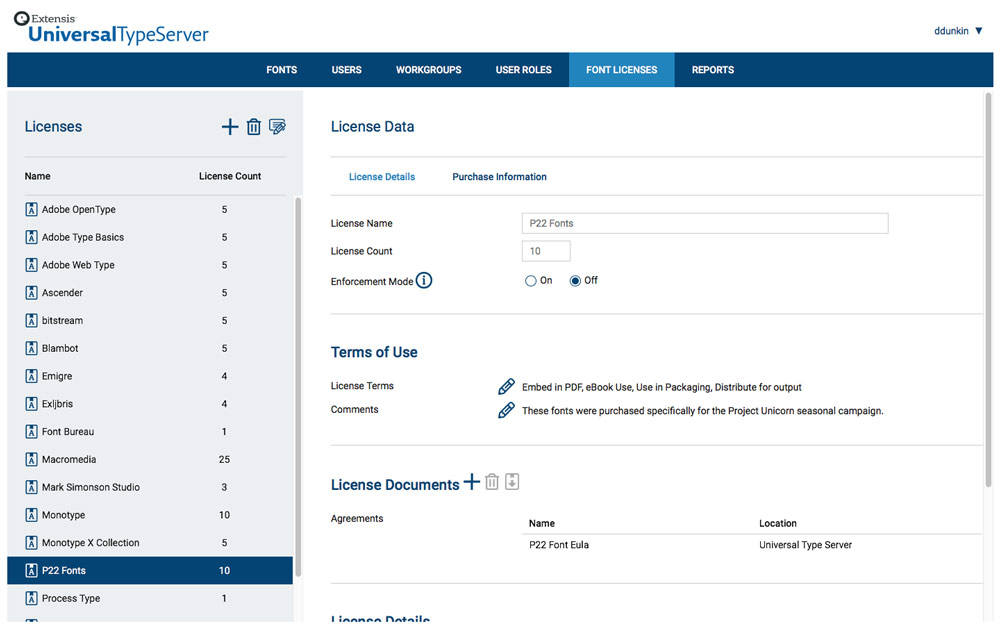Switch to WORKGROUPS tab

click(429, 70)
